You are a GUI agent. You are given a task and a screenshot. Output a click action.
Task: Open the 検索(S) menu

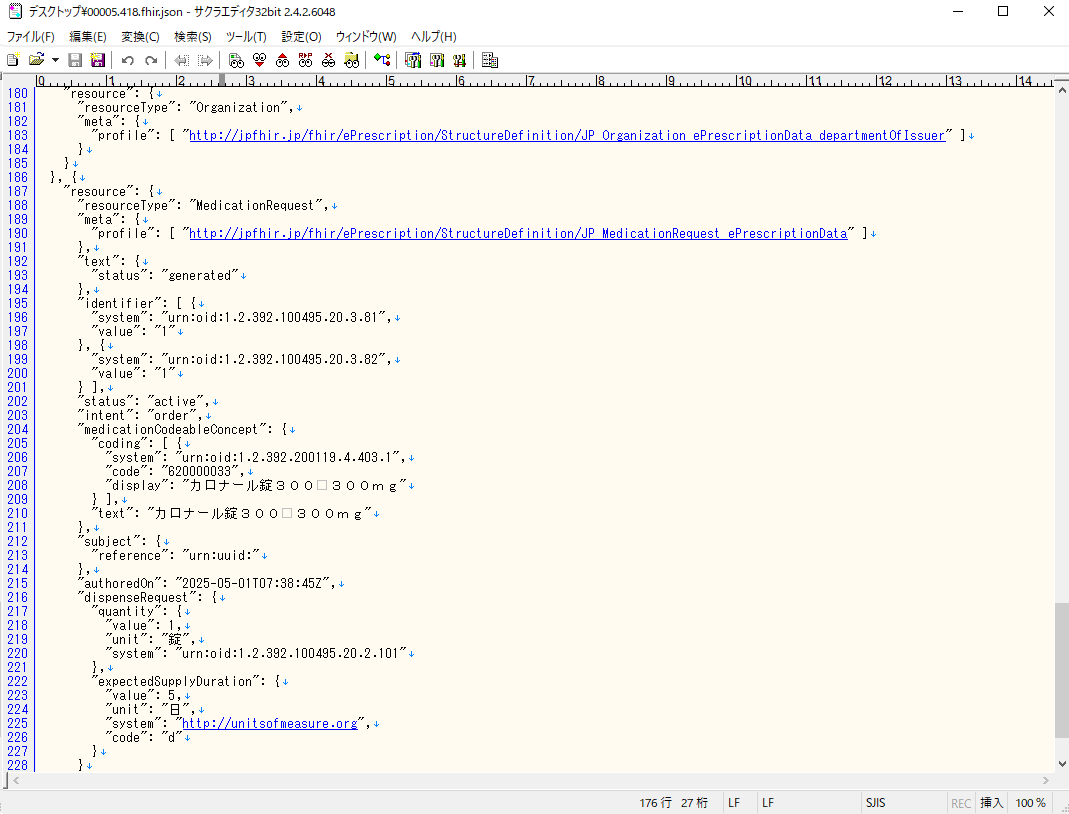tap(192, 37)
